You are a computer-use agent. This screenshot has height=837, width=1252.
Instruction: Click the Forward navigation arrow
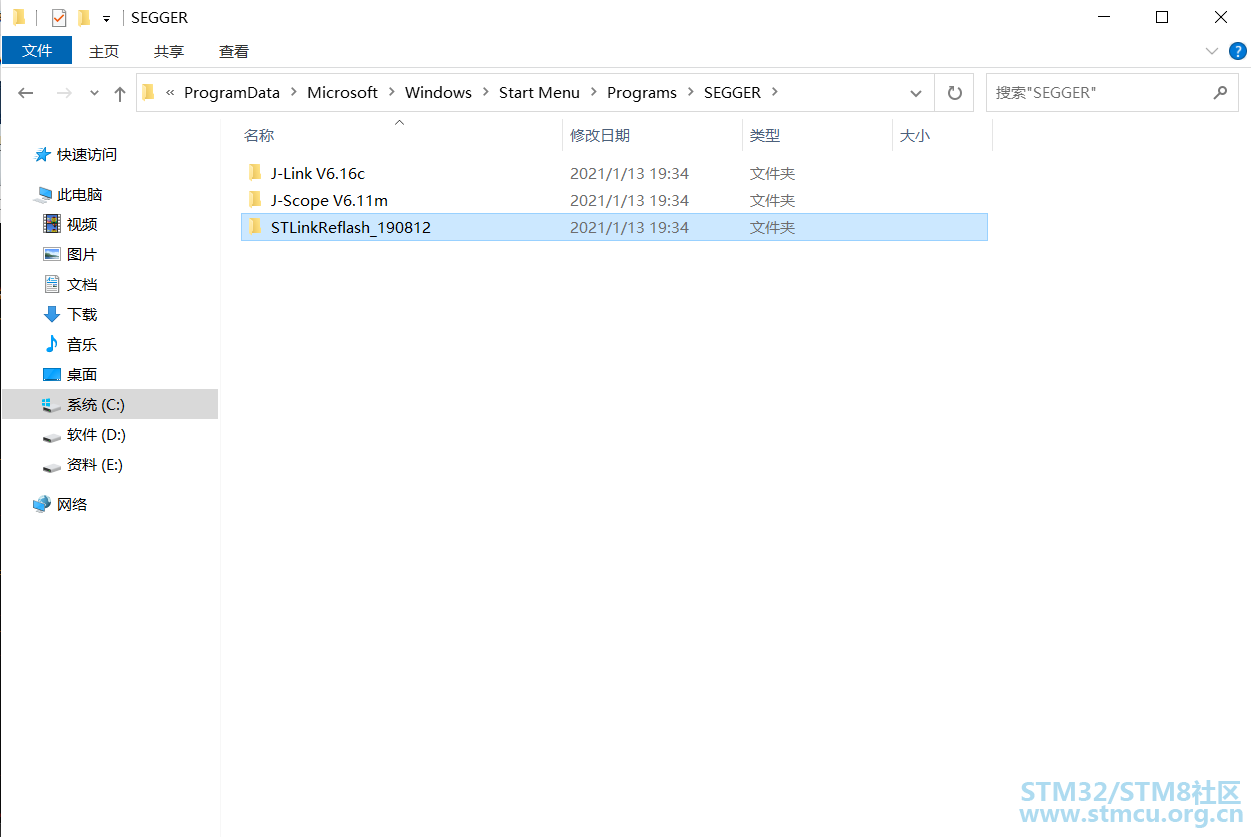64,93
